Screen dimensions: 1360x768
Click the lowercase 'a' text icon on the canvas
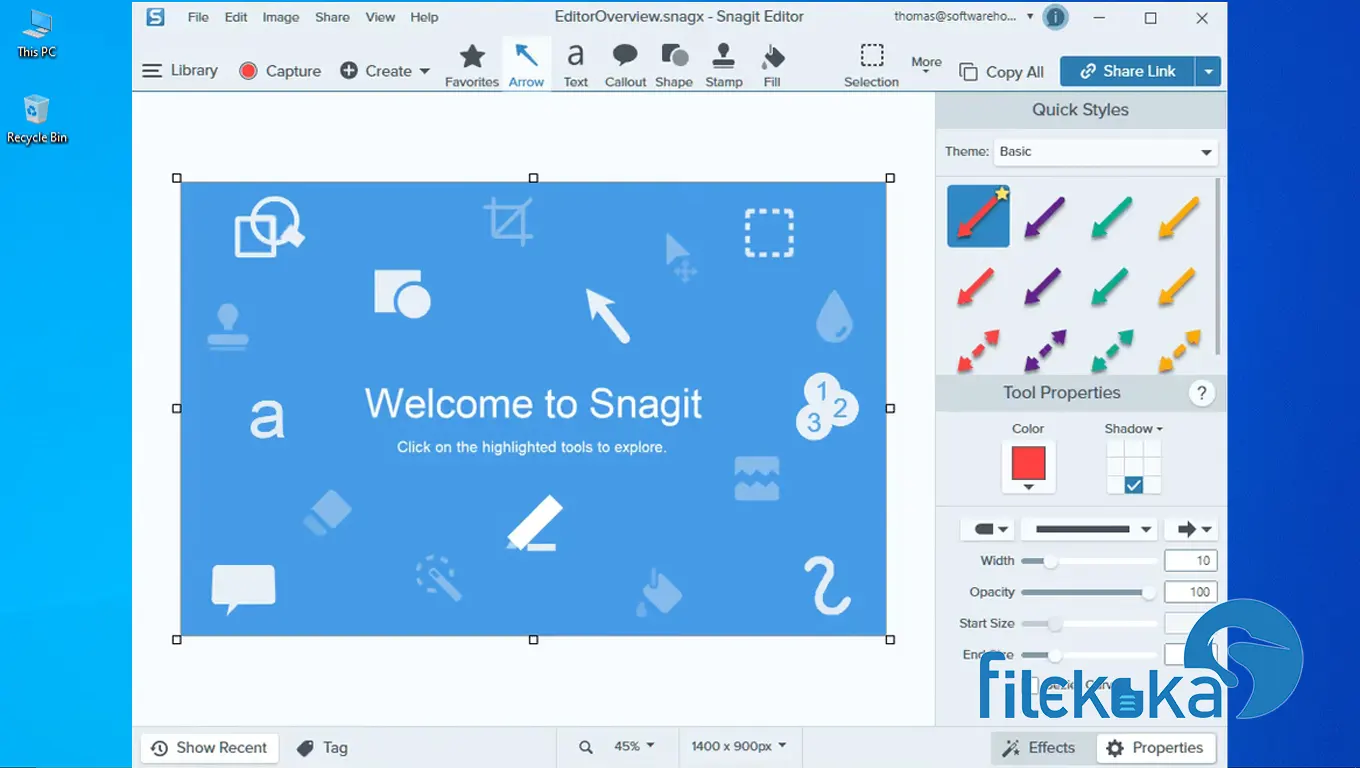click(266, 418)
